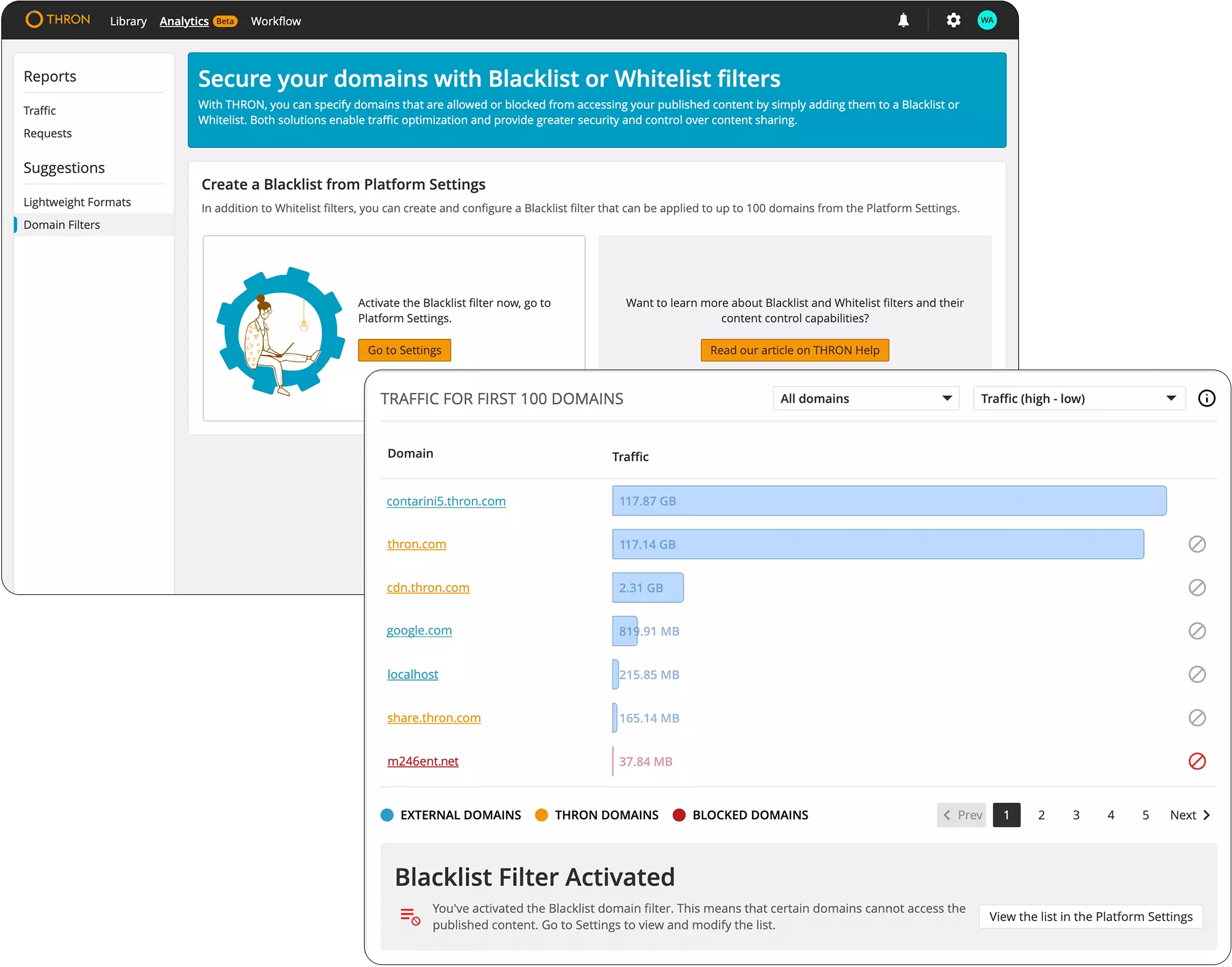Open the WA user avatar
The width and height of the screenshot is (1232, 967).
point(987,20)
